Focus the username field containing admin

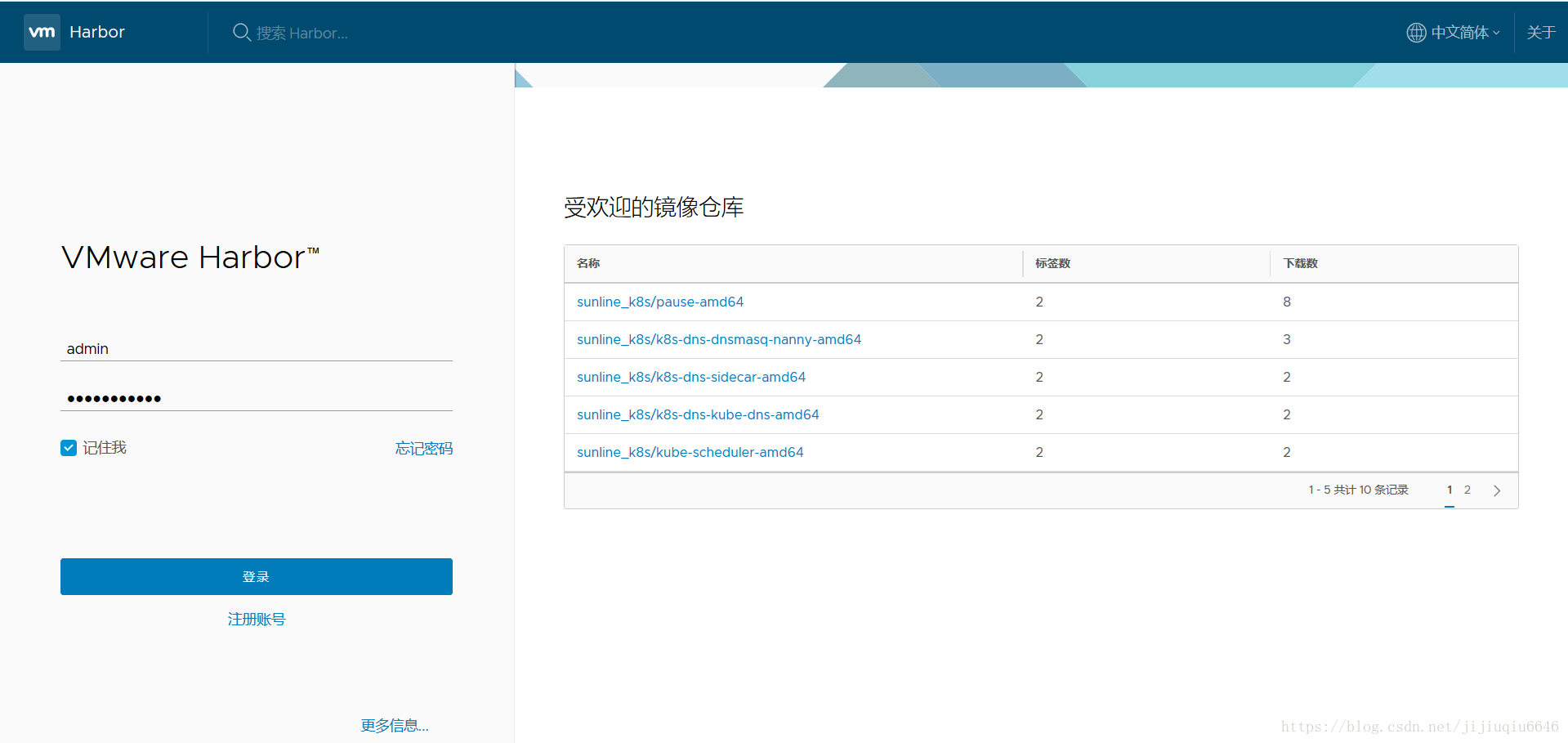coord(257,349)
